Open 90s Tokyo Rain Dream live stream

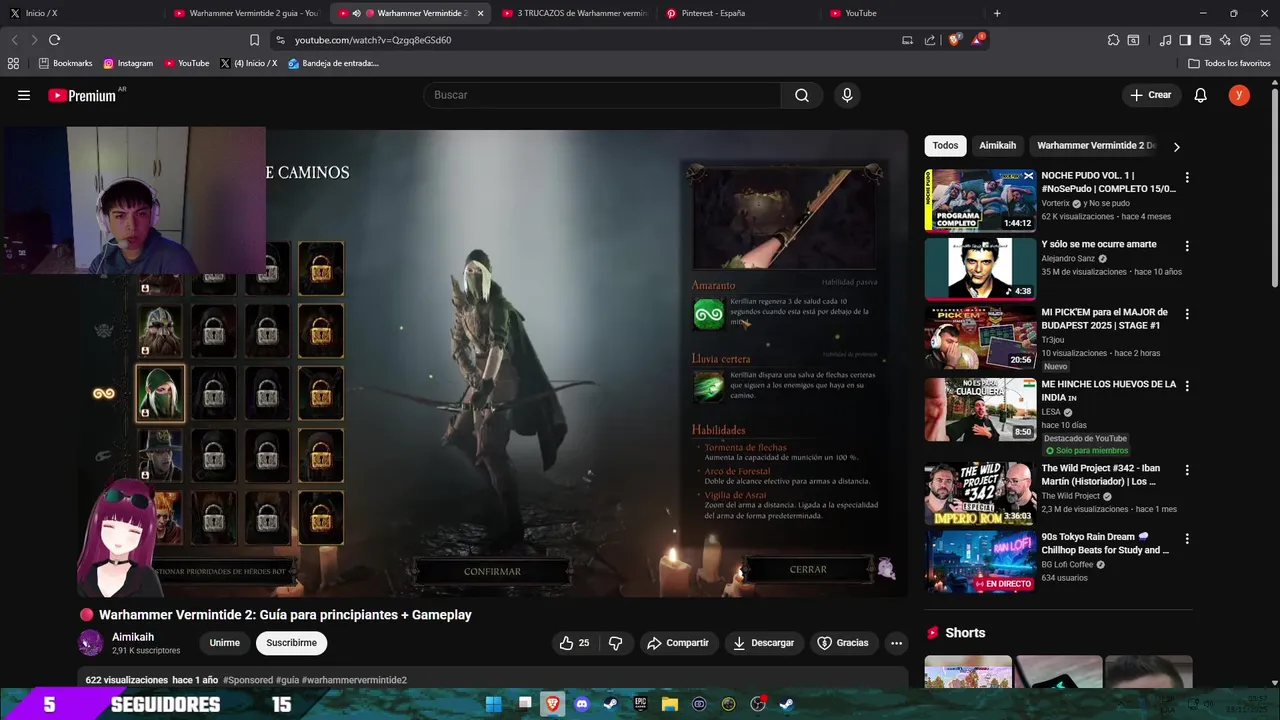[x=980, y=561]
